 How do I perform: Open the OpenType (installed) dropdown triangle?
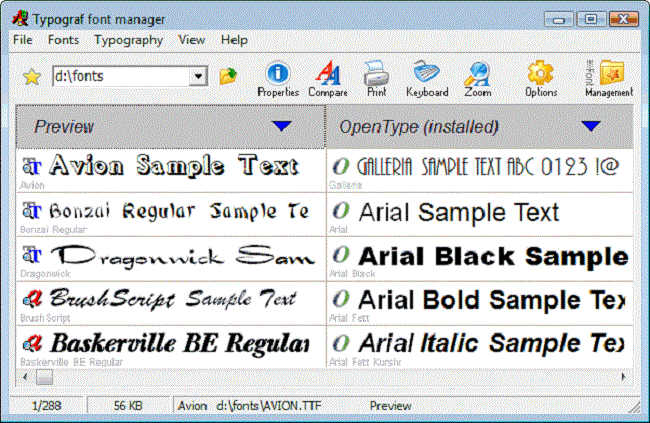[591, 126]
